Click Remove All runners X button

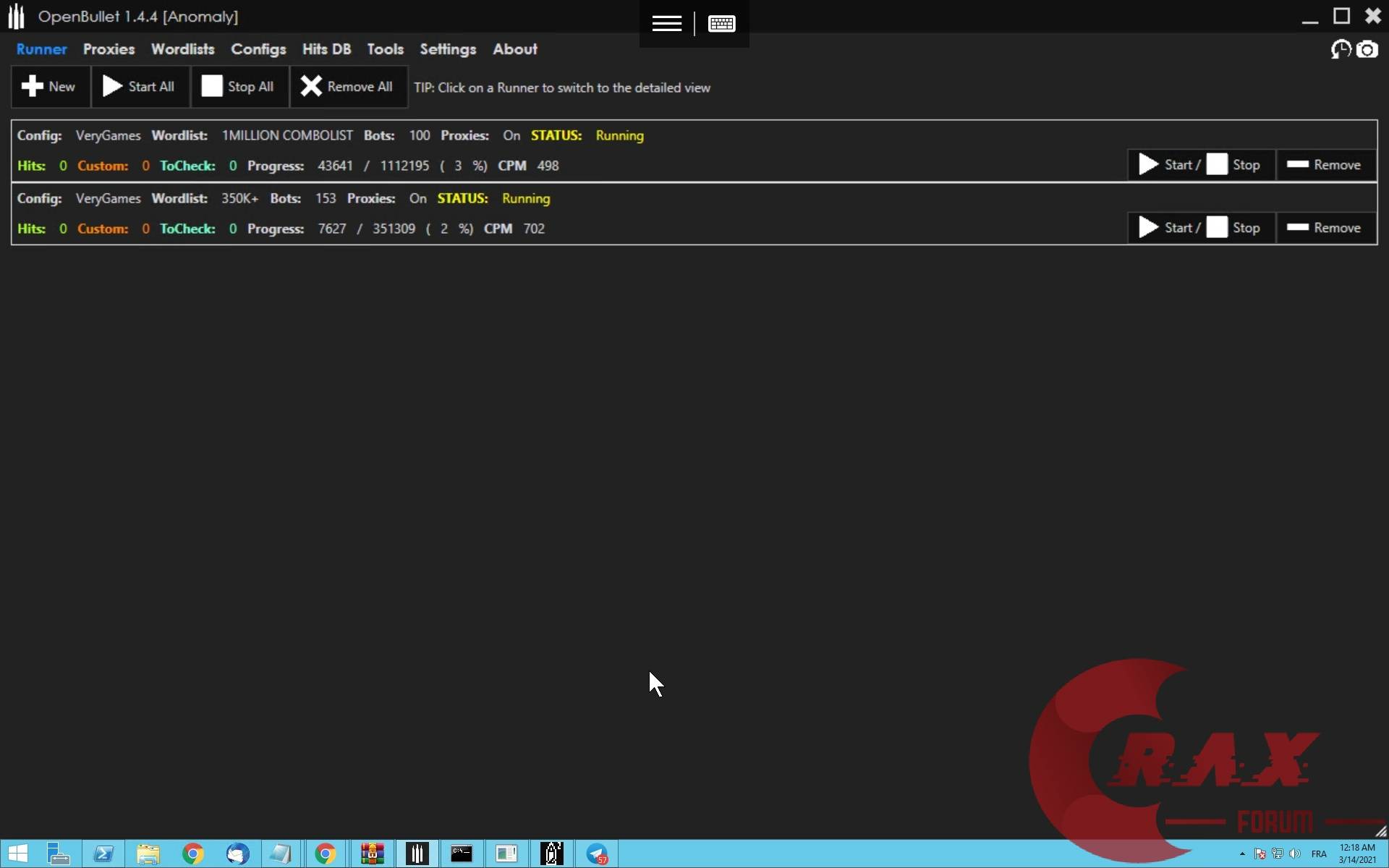(x=348, y=87)
